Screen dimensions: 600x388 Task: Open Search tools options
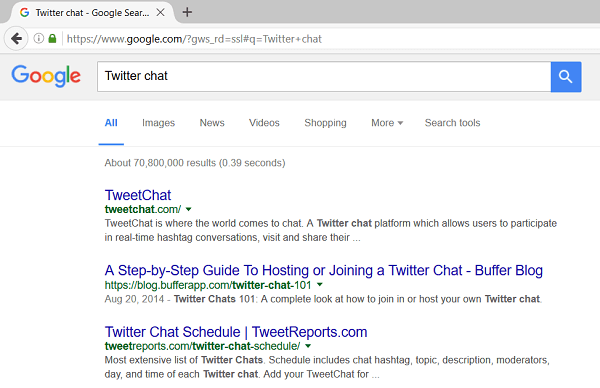[x=452, y=123]
